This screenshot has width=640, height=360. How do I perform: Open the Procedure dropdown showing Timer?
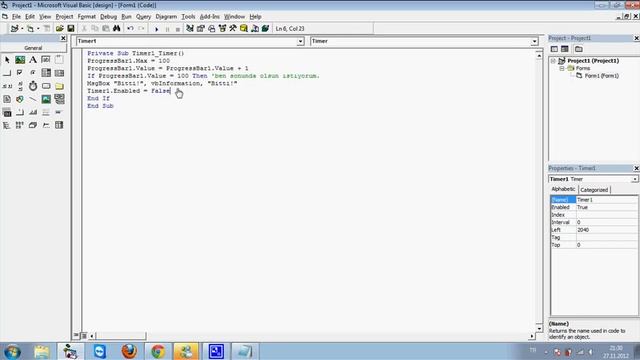click(x=534, y=41)
